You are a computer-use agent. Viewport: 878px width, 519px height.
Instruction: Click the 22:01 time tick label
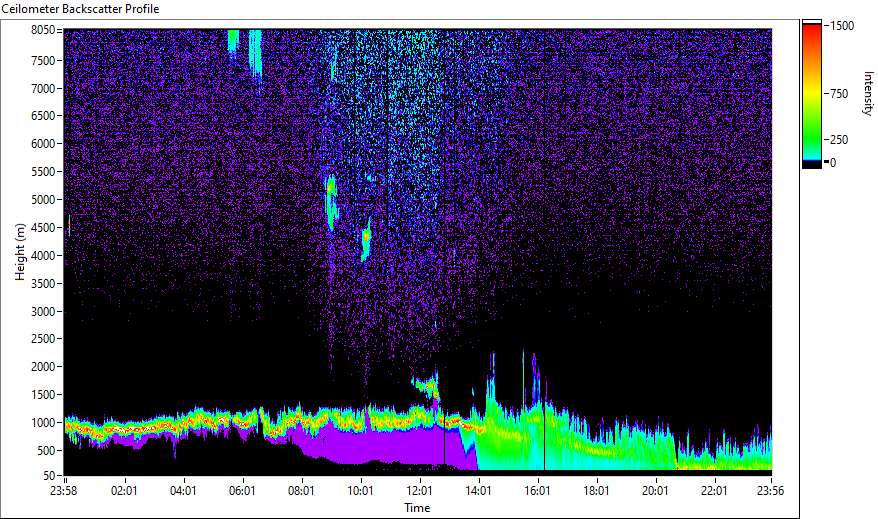click(714, 491)
